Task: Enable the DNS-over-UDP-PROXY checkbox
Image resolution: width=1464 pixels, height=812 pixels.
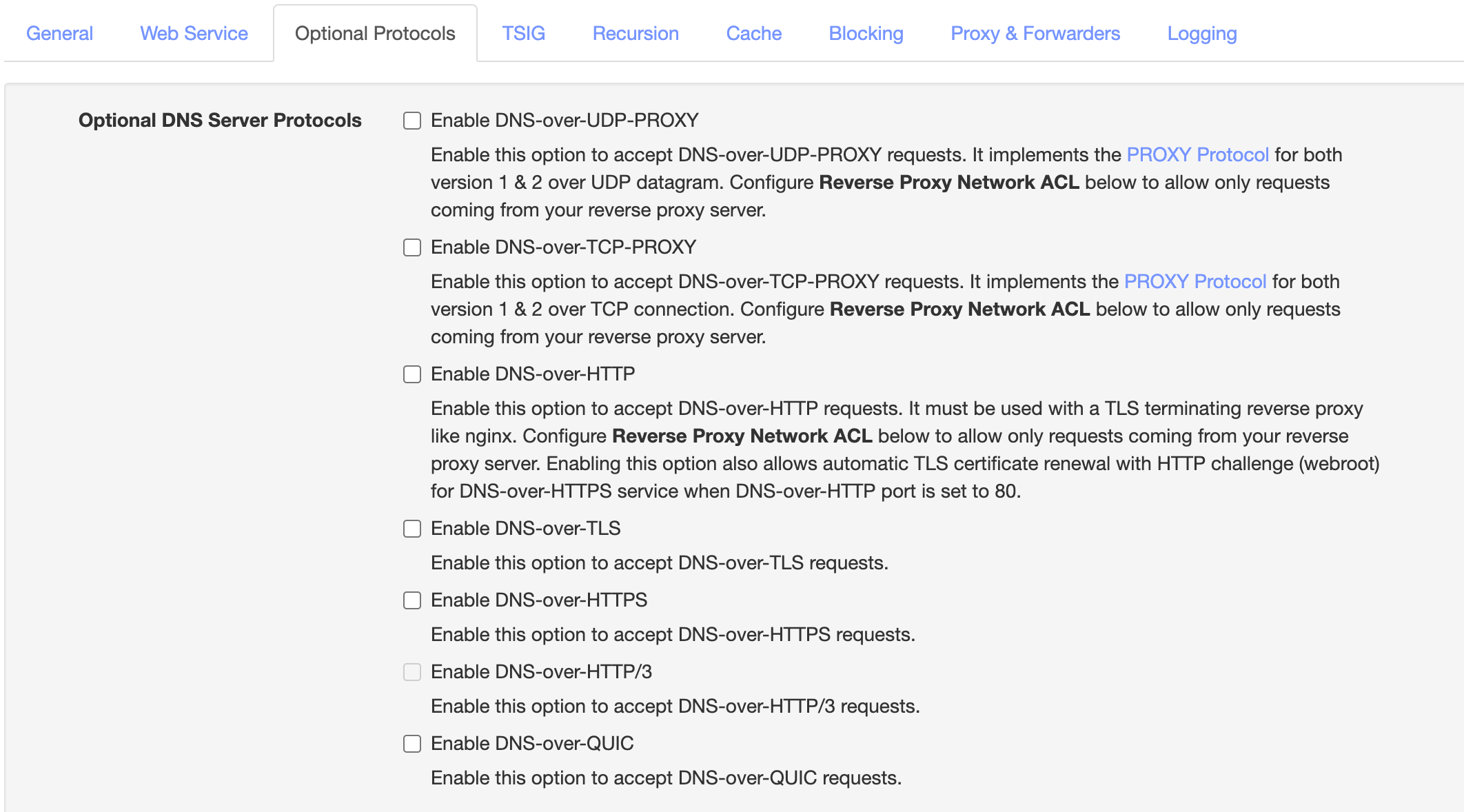Action: [x=412, y=121]
